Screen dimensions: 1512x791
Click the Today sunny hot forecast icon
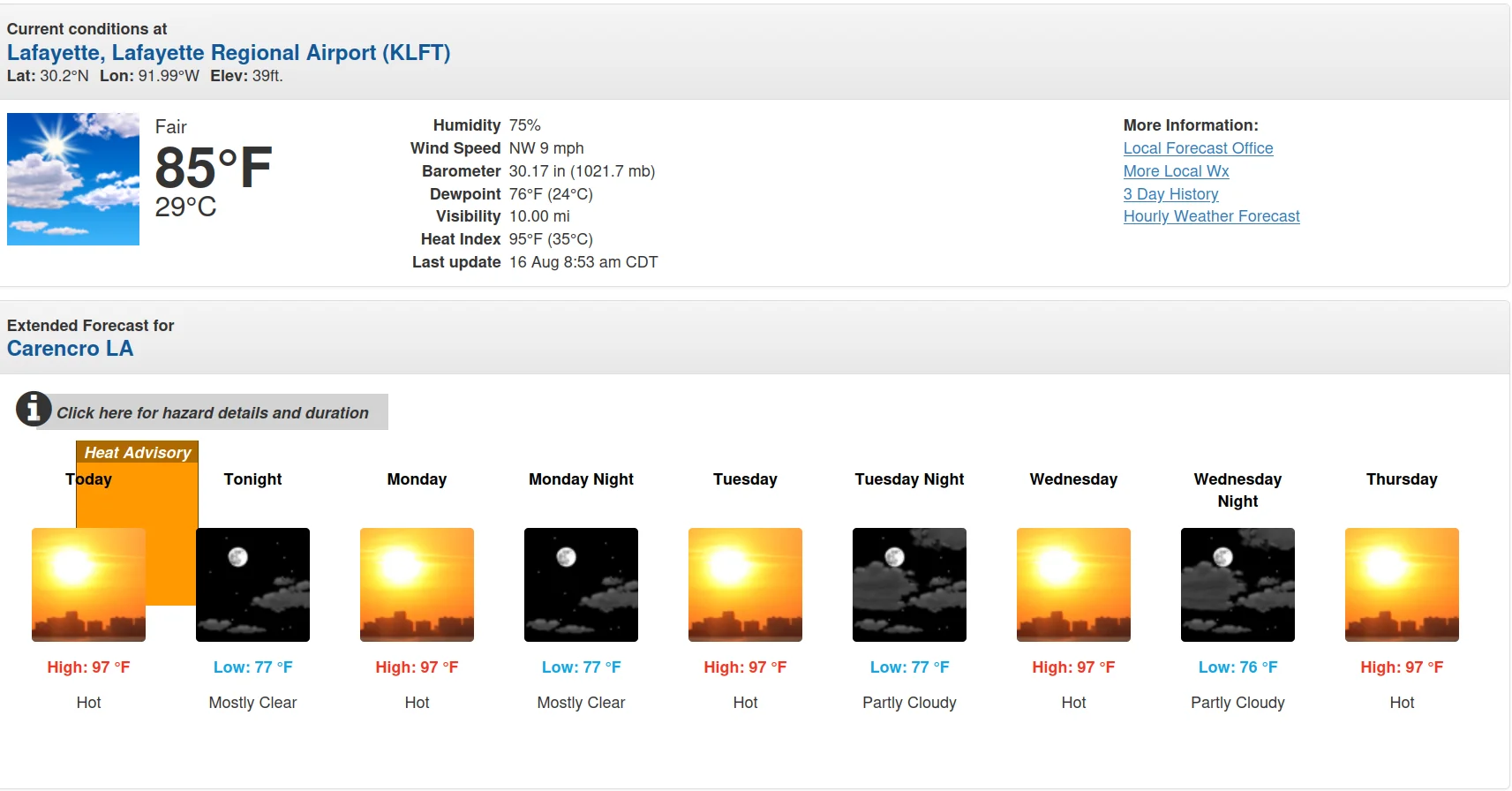pyautogui.click(x=88, y=584)
